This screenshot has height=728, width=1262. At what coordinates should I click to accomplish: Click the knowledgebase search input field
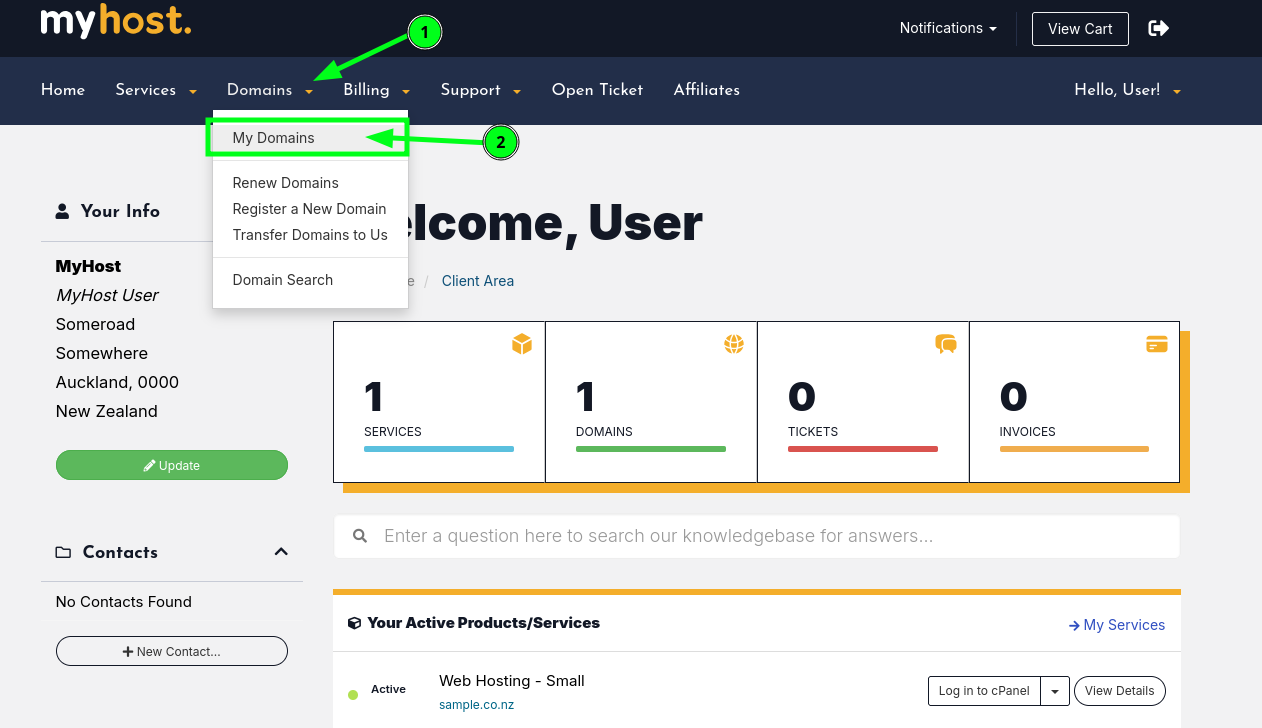[x=770, y=537]
